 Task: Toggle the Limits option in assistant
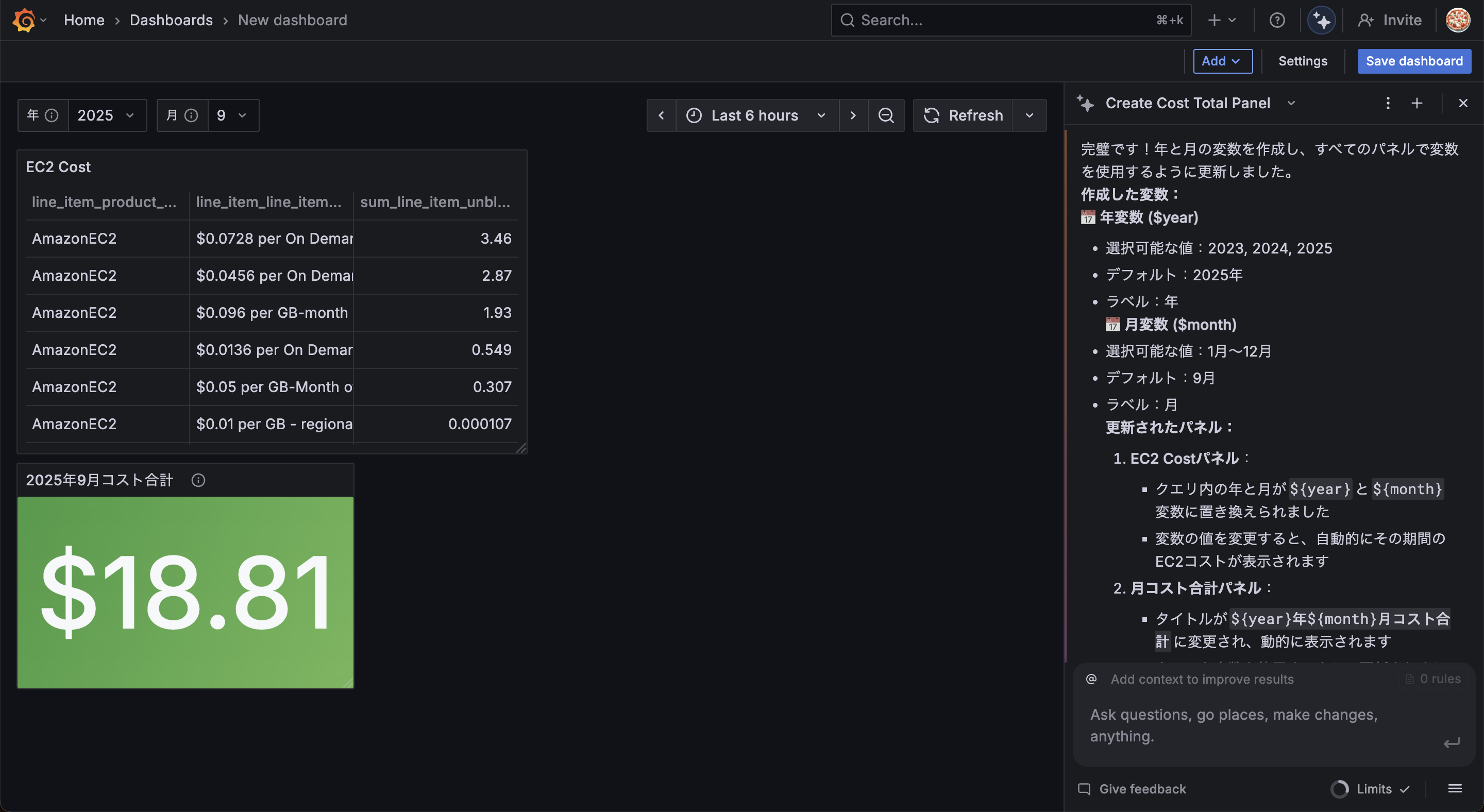(x=1373, y=788)
